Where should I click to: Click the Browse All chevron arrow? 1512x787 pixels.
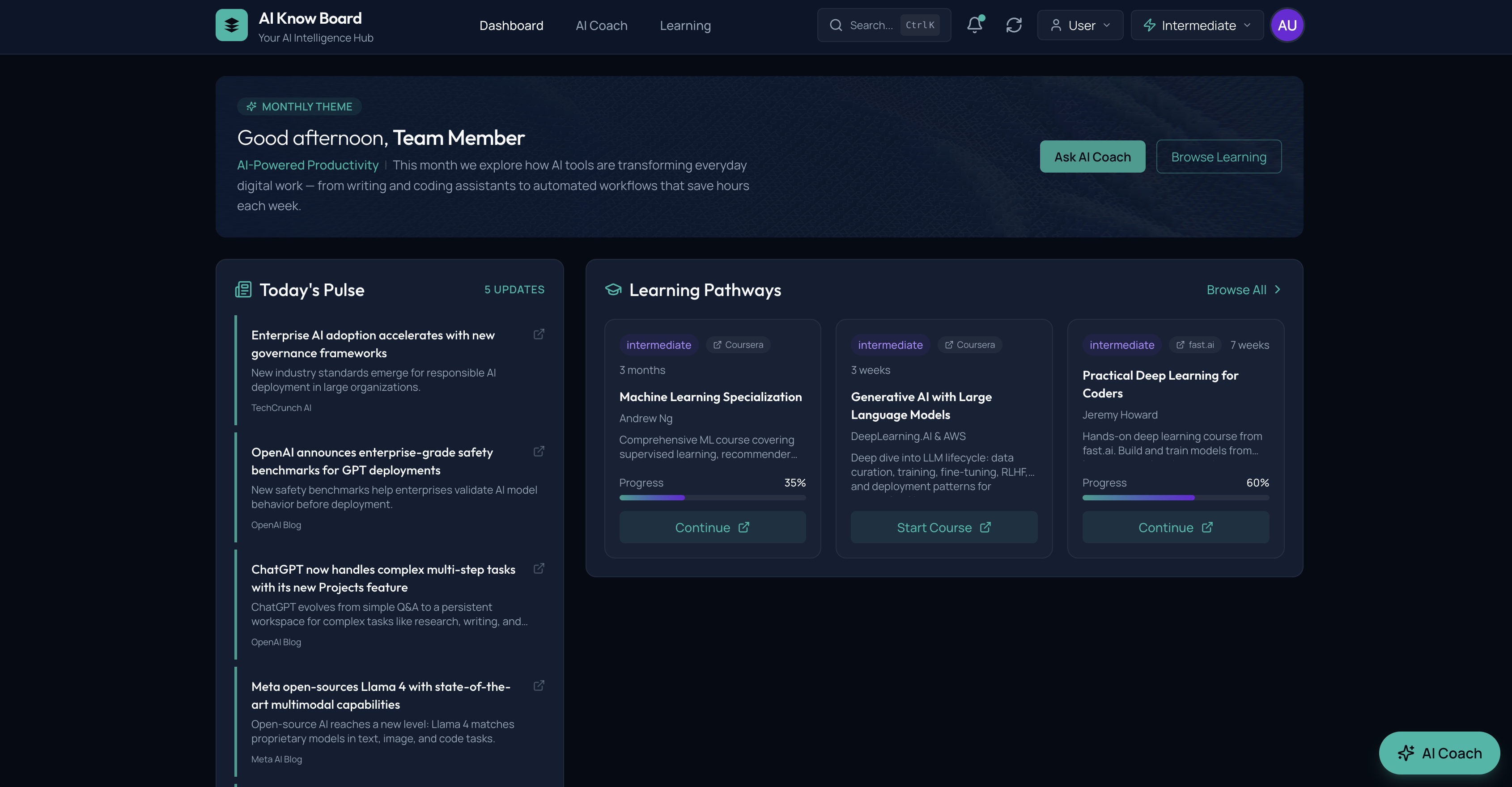pyautogui.click(x=1277, y=289)
